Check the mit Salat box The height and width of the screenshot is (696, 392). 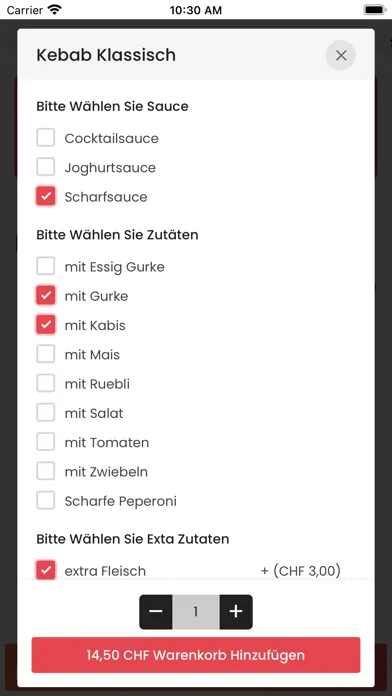pyautogui.click(x=46, y=413)
